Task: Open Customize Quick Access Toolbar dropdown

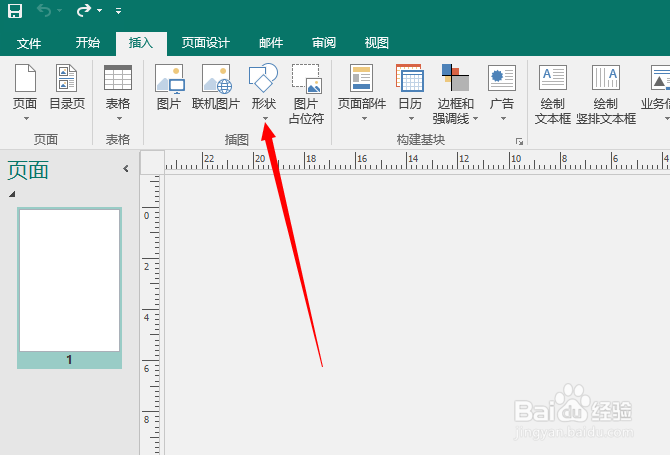Action: pyautogui.click(x=118, y=11)
